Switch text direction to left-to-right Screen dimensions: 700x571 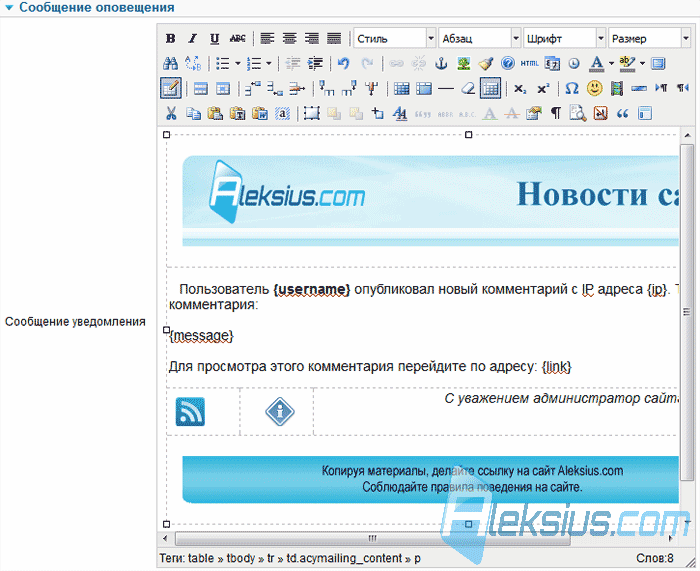pyautogui.click(x=661, y=88)
